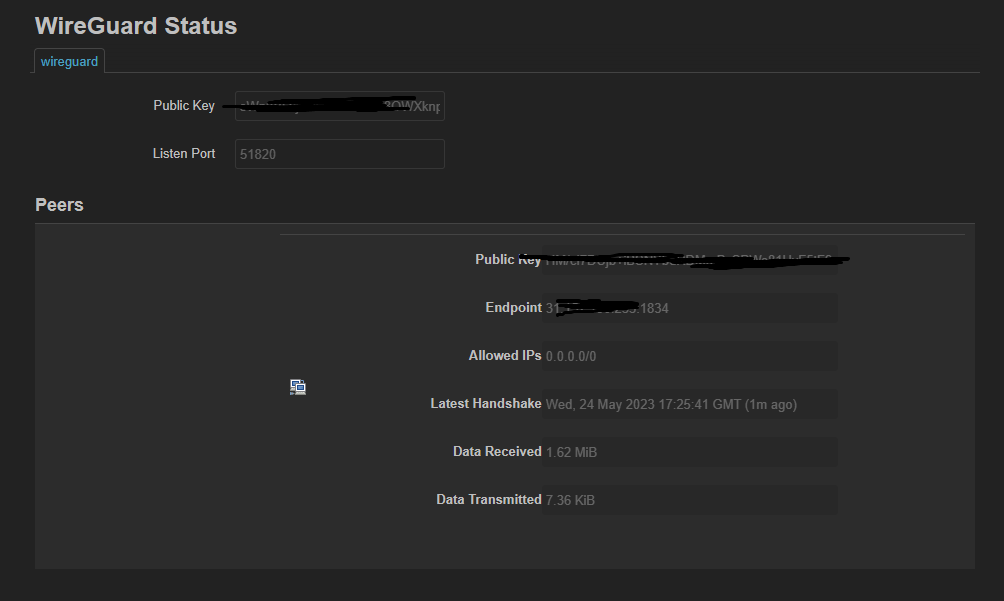Click the Data Received value 1.62 MiB
Image resolution: width=1004 pixels, height=601 pixels.
click(690, 452)
